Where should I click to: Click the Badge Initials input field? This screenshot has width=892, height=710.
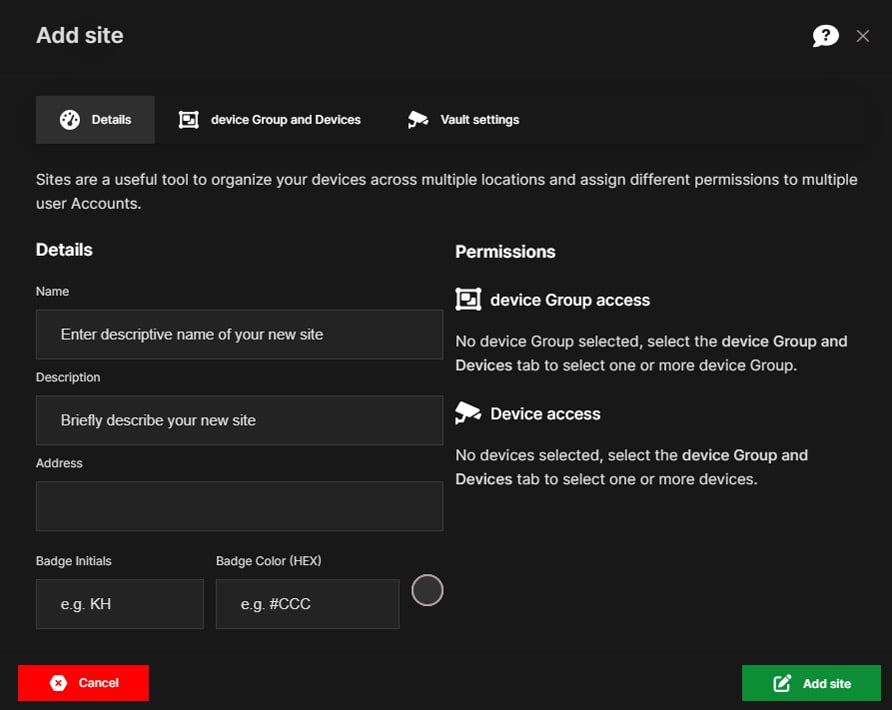(119, 604)
